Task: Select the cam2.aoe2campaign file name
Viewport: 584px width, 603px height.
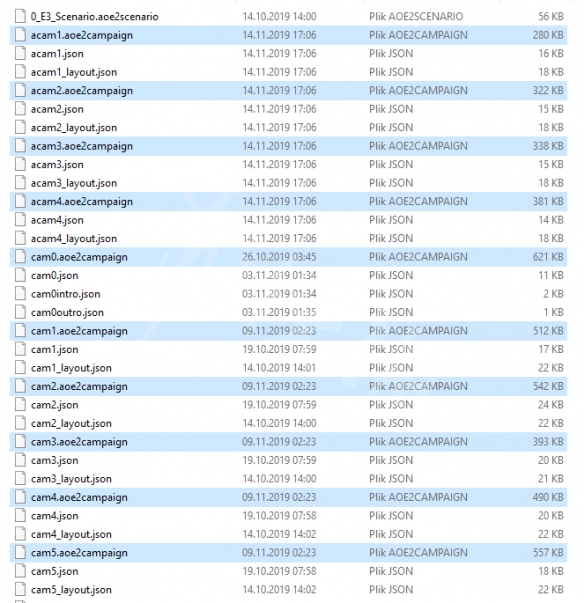Action: [x=79, y=386]
